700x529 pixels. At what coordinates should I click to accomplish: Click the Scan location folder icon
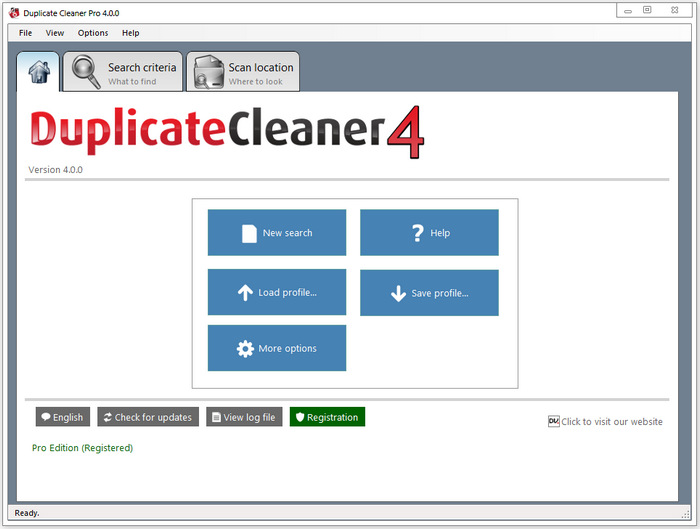click(x=208, y=72)
